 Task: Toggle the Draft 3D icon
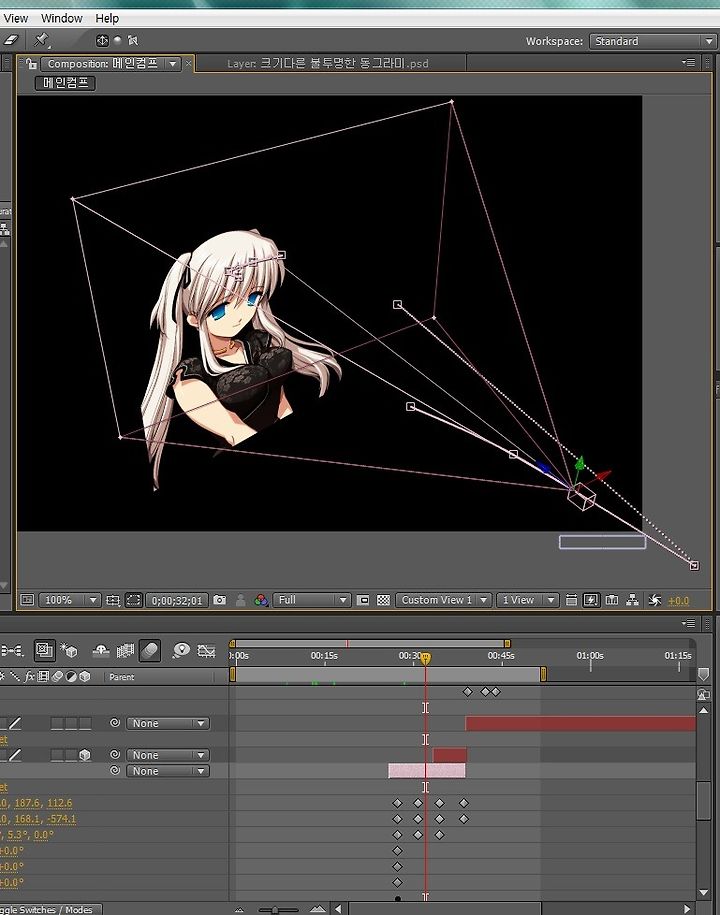(x=69, y=650)
